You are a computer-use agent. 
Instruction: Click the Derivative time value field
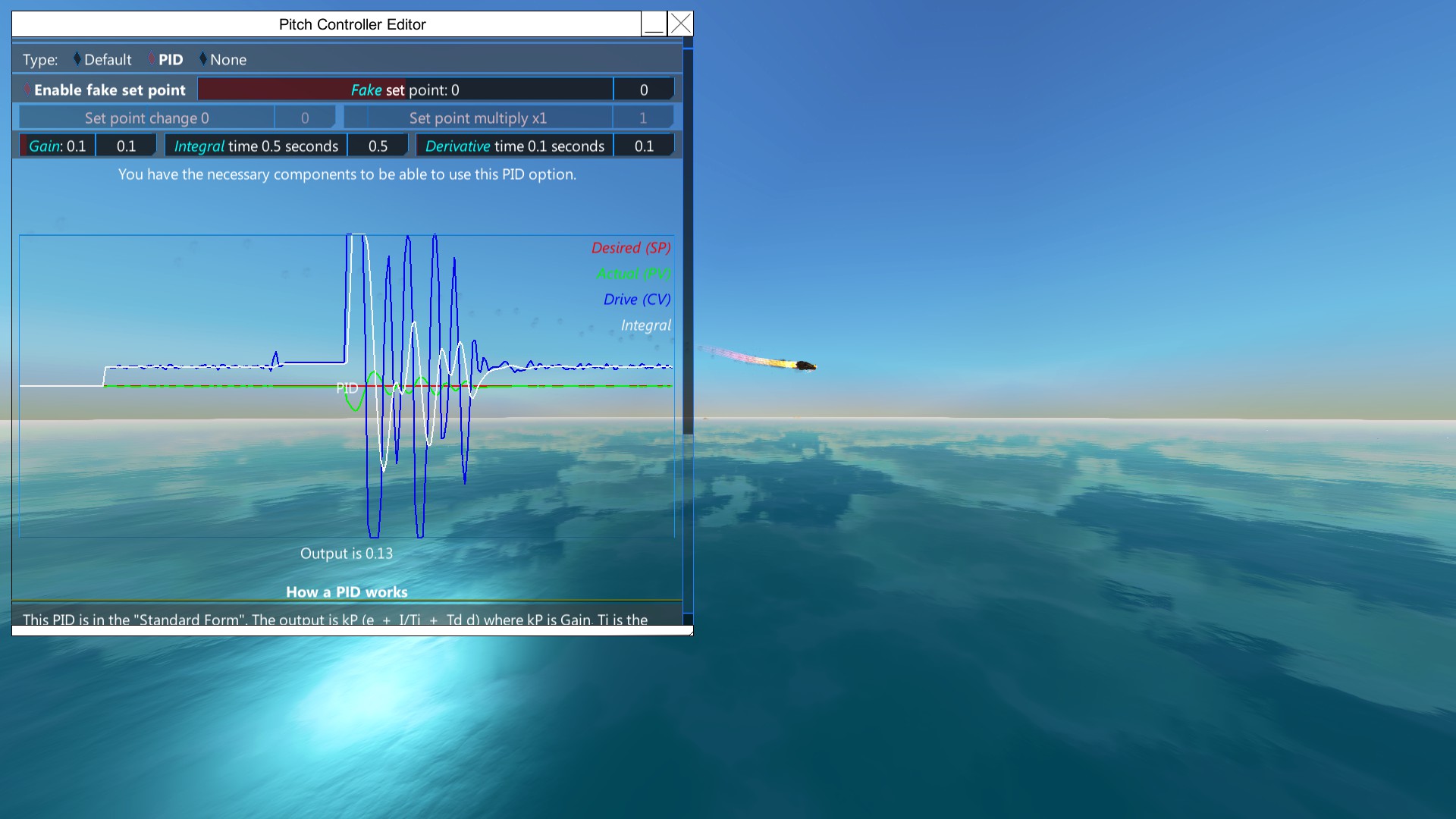tap(643, 146)
